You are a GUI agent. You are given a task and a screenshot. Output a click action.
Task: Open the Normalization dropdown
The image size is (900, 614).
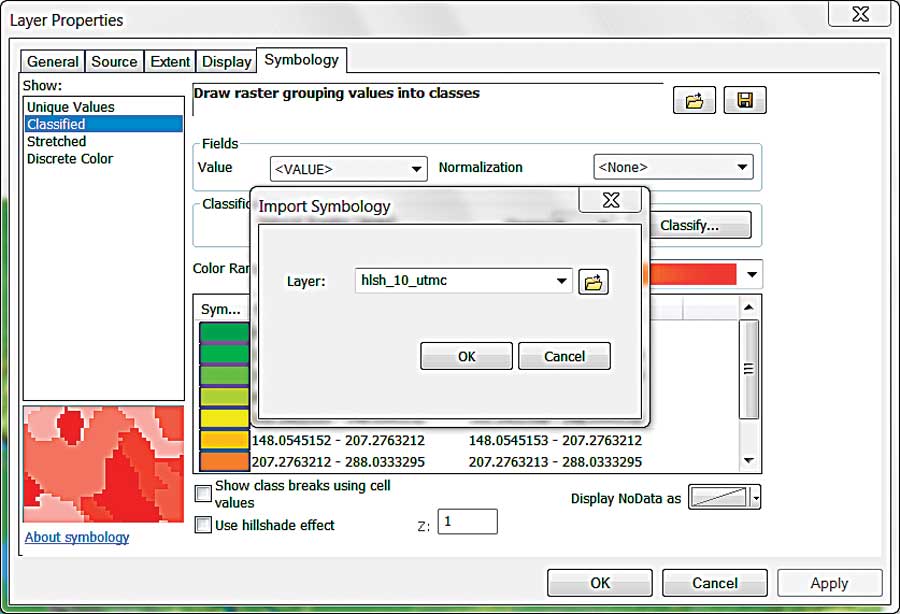coord(673,167)
